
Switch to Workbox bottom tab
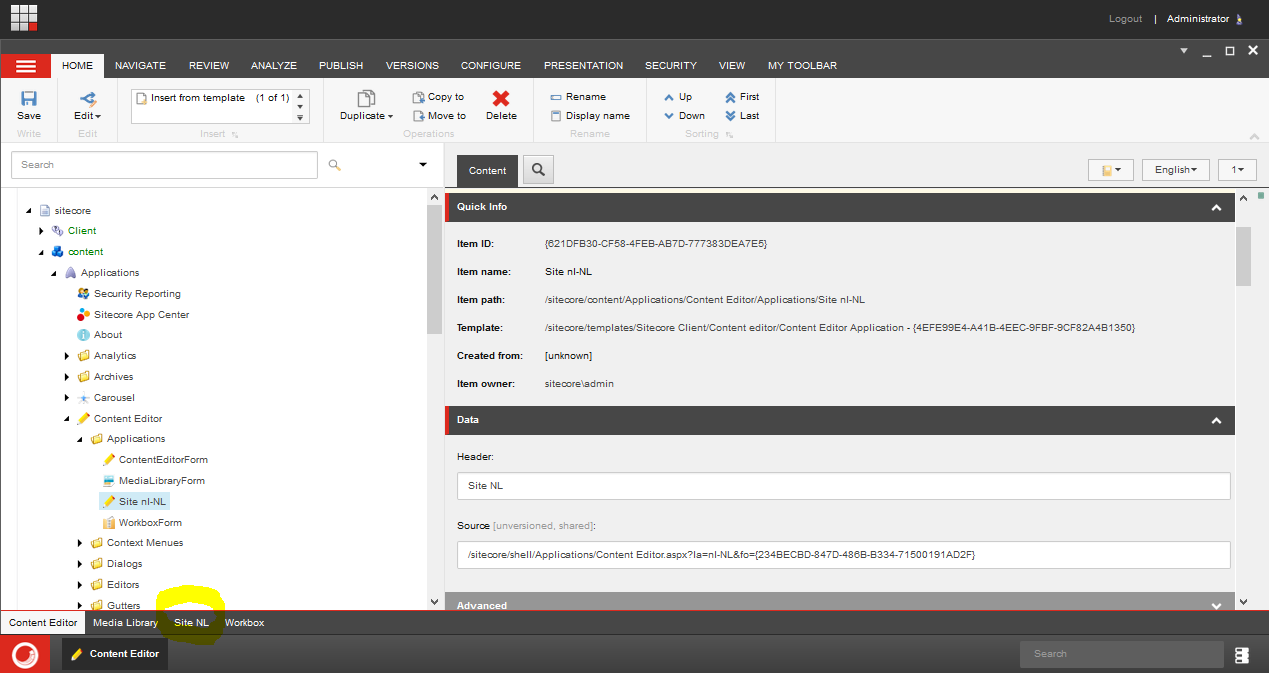tap(244, 623)
